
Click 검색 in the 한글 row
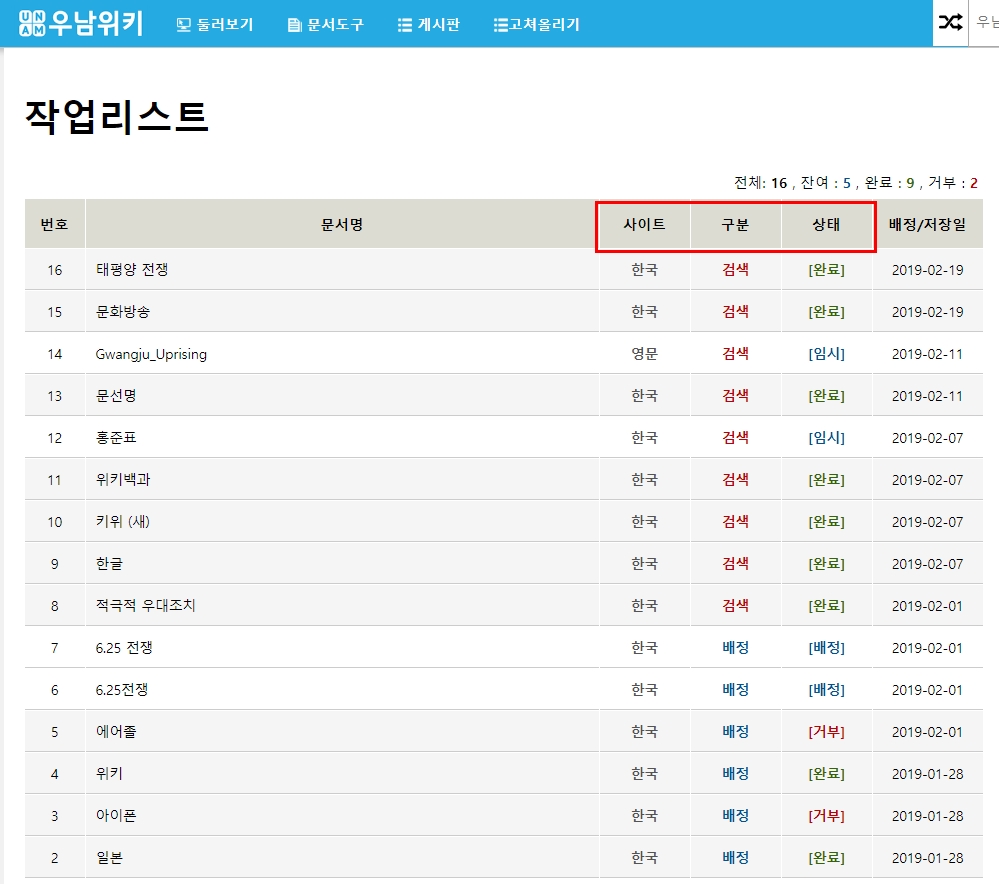[735, 563]
